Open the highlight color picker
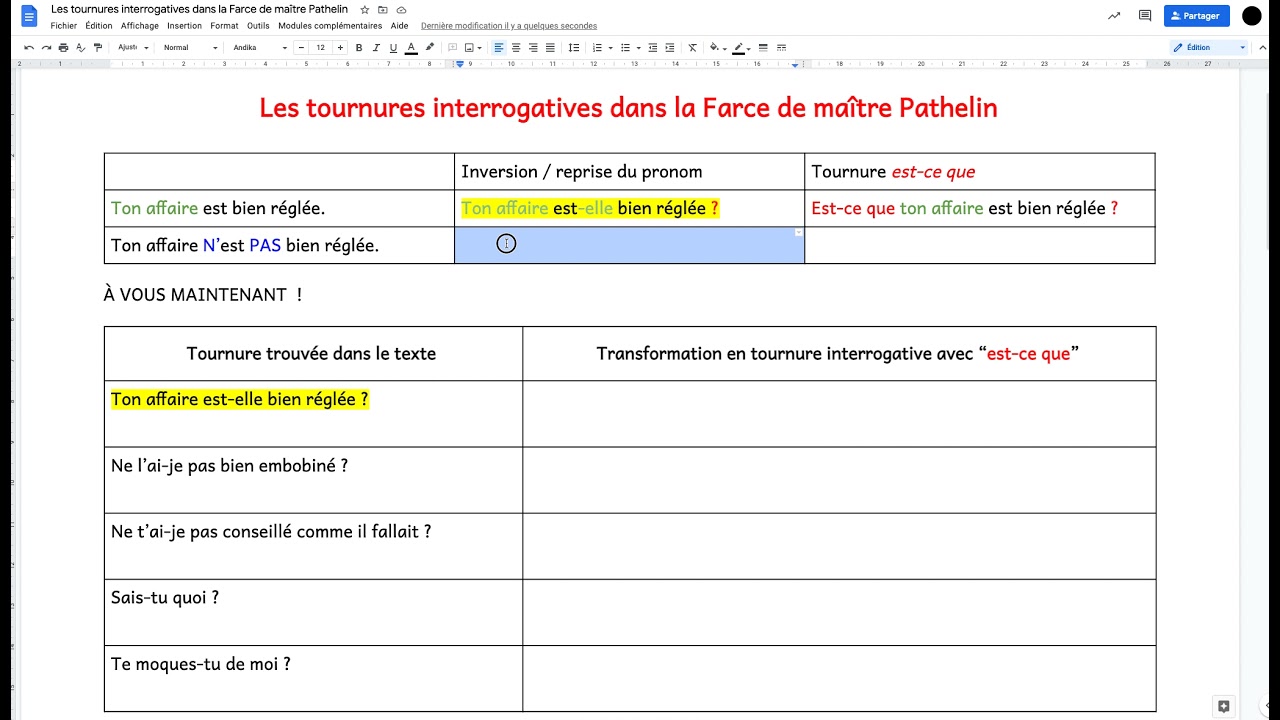1280x720 pixels. click(x=430, y=47)
